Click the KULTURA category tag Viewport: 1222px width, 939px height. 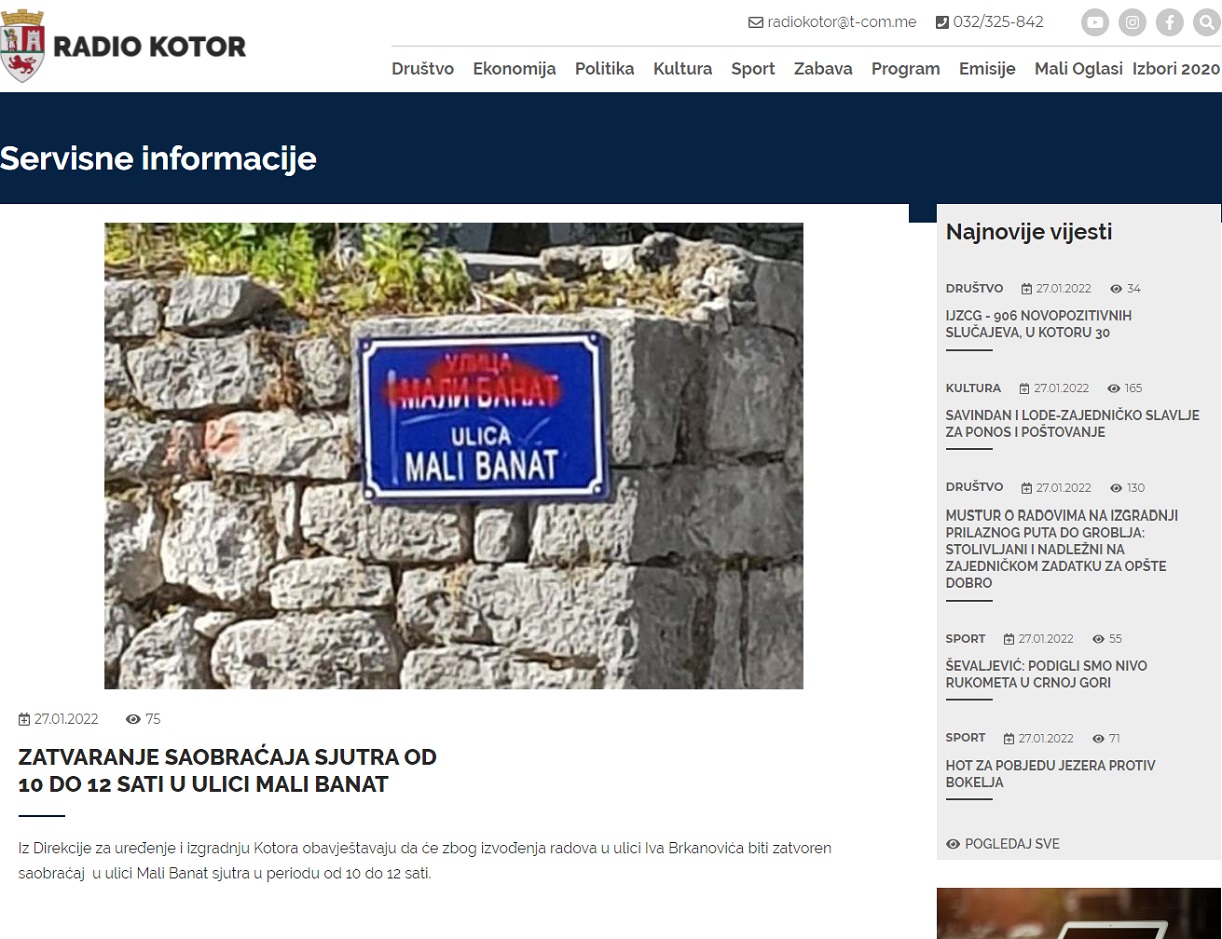click(974, 388)
